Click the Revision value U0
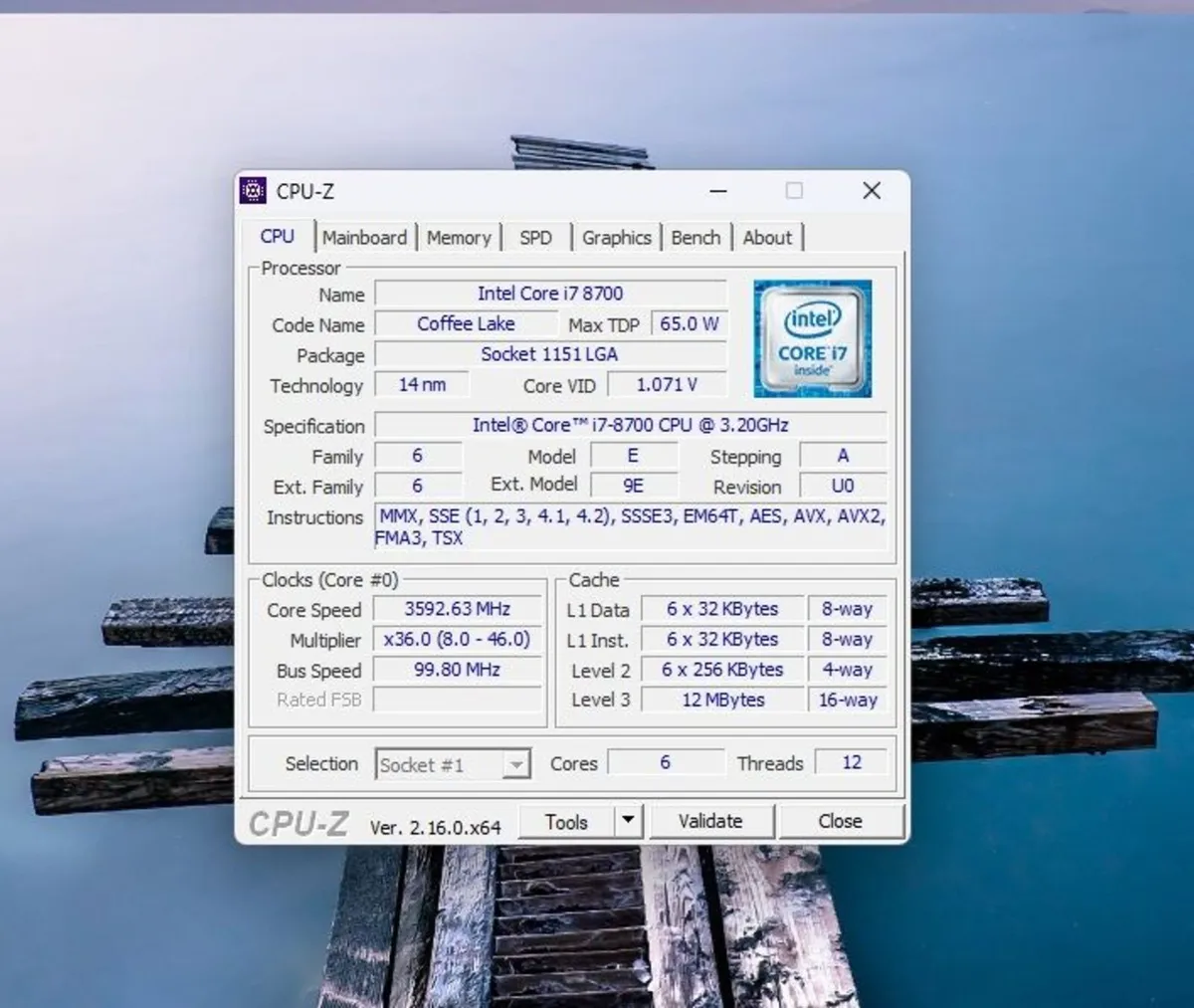The image size is (1194, 1008). tap(843, 486)
